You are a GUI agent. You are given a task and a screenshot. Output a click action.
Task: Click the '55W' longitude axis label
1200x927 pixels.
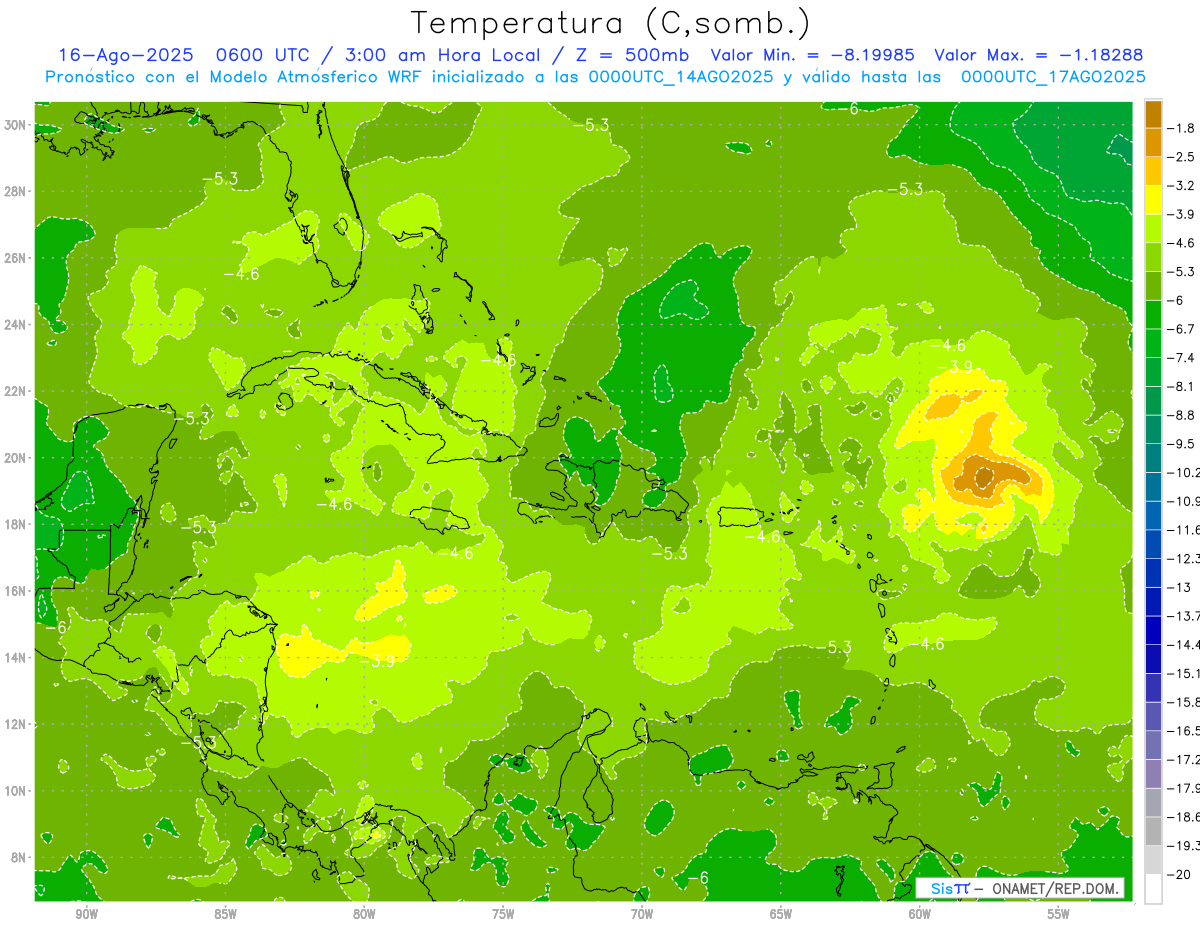(1059, 915)
